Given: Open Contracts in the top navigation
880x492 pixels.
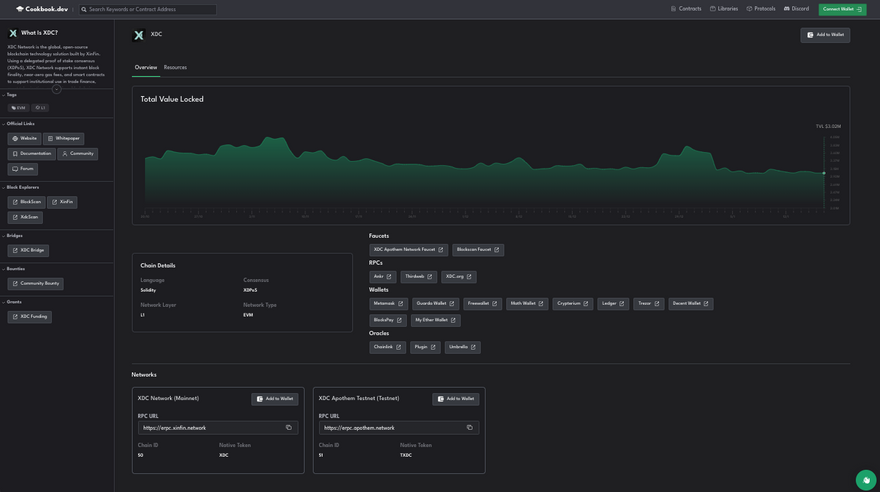Looking at the screenshot, I should [x=686, y=9].
